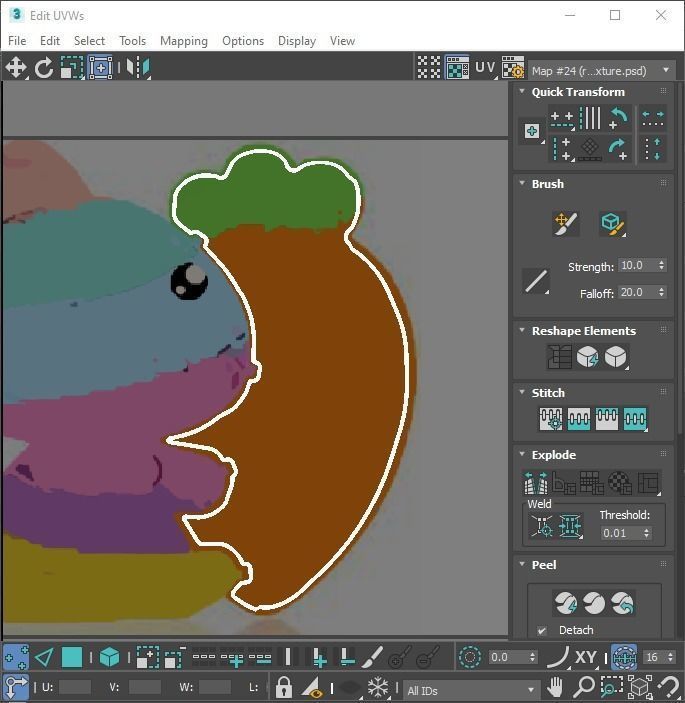Activate the Relax brush
This screenshot has width=685, height=703.
pyautogui.click(x=612, y=223)
